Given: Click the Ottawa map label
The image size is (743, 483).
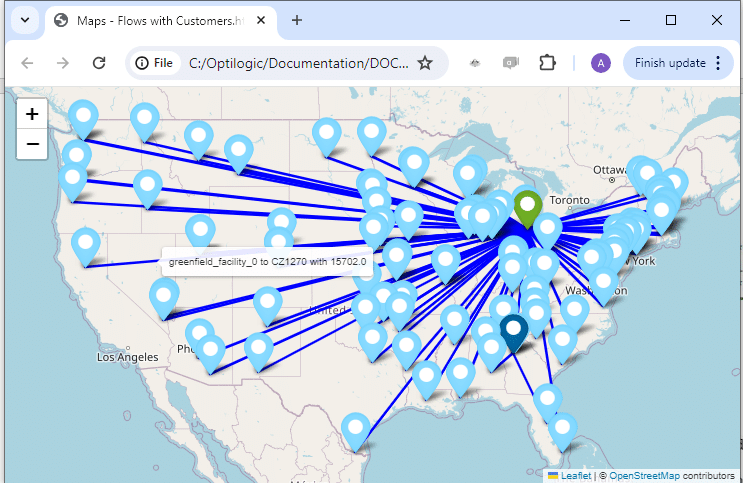Looking at the screenshot, I should pos(610,170).
